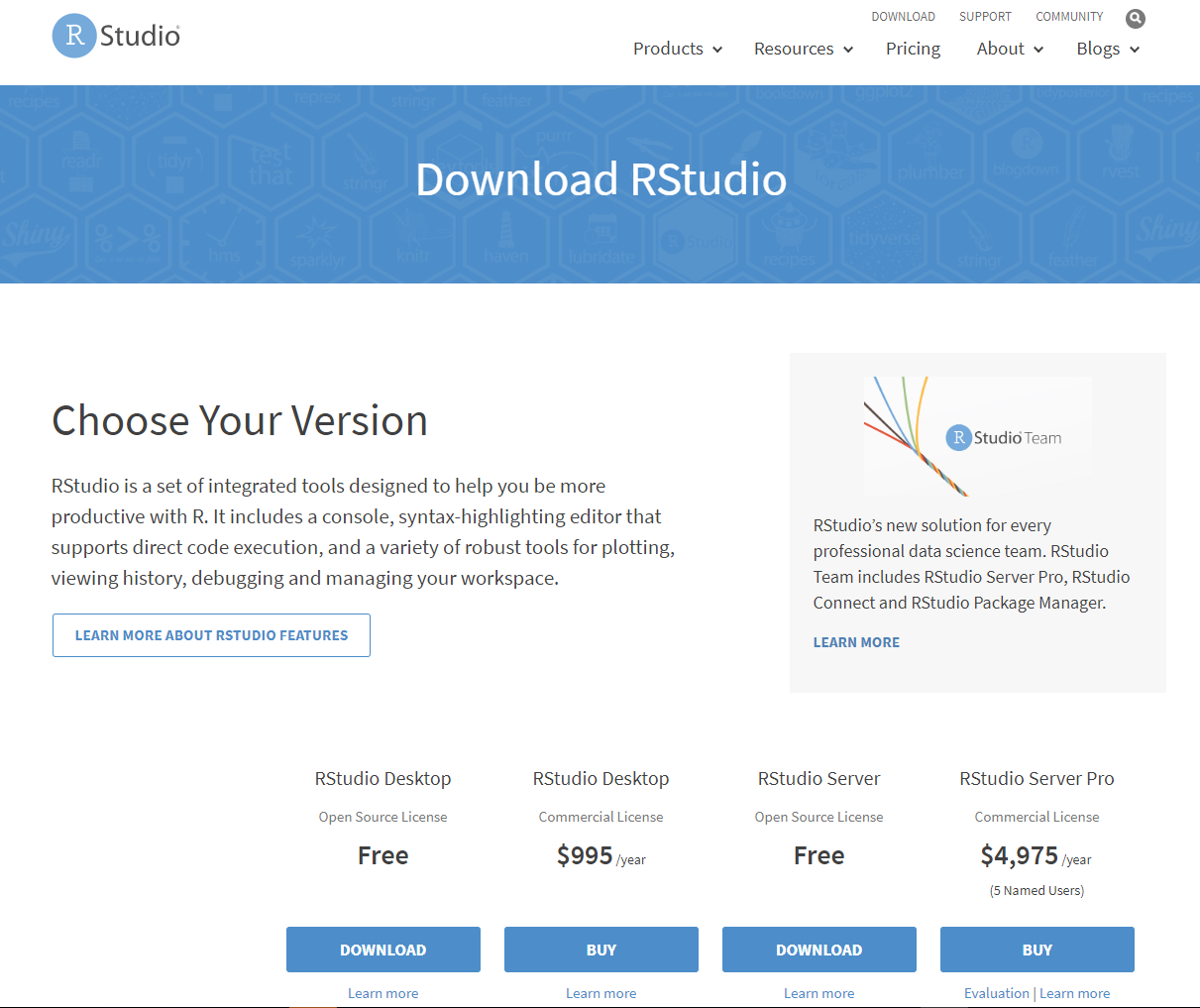Learn more about RStudio Server Pro
1200x1008 pixels.
click(1075, 993)
